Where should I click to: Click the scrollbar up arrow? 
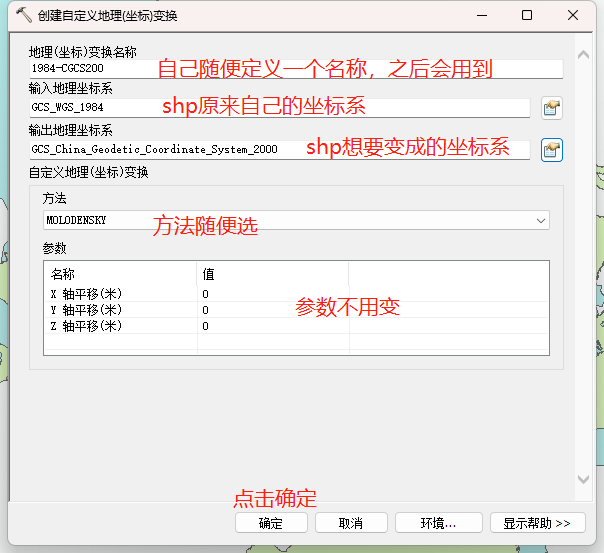583,55
